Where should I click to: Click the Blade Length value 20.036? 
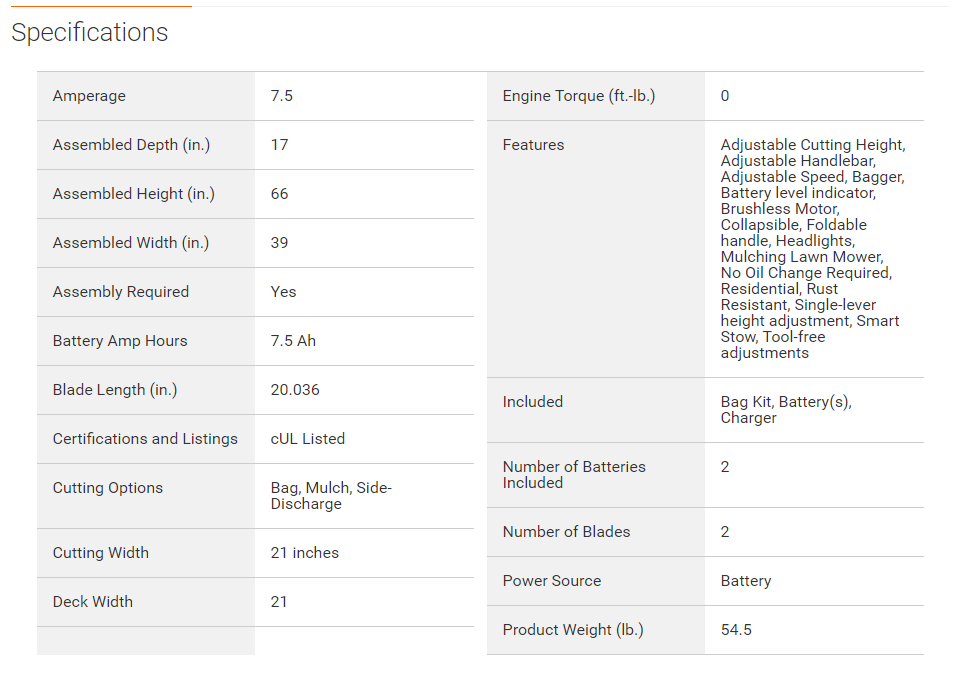click(295, 390)
